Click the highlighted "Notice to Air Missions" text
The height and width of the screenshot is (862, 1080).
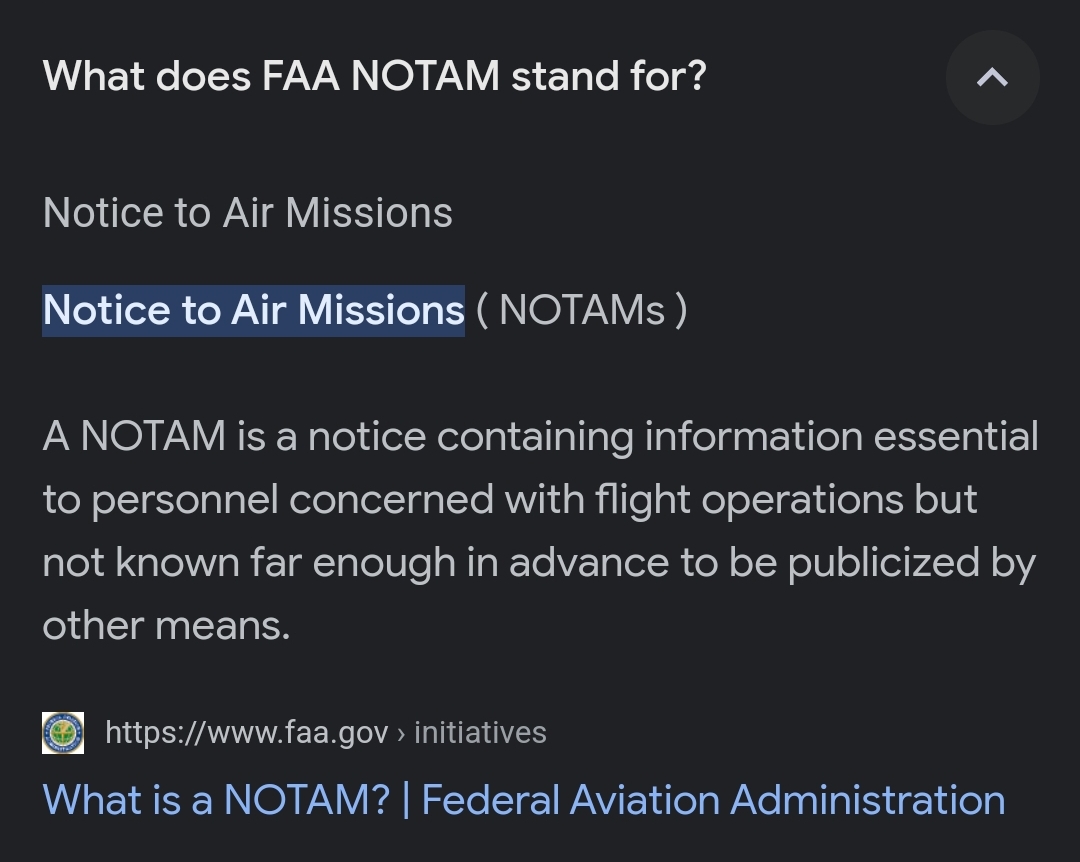point(253,310)
